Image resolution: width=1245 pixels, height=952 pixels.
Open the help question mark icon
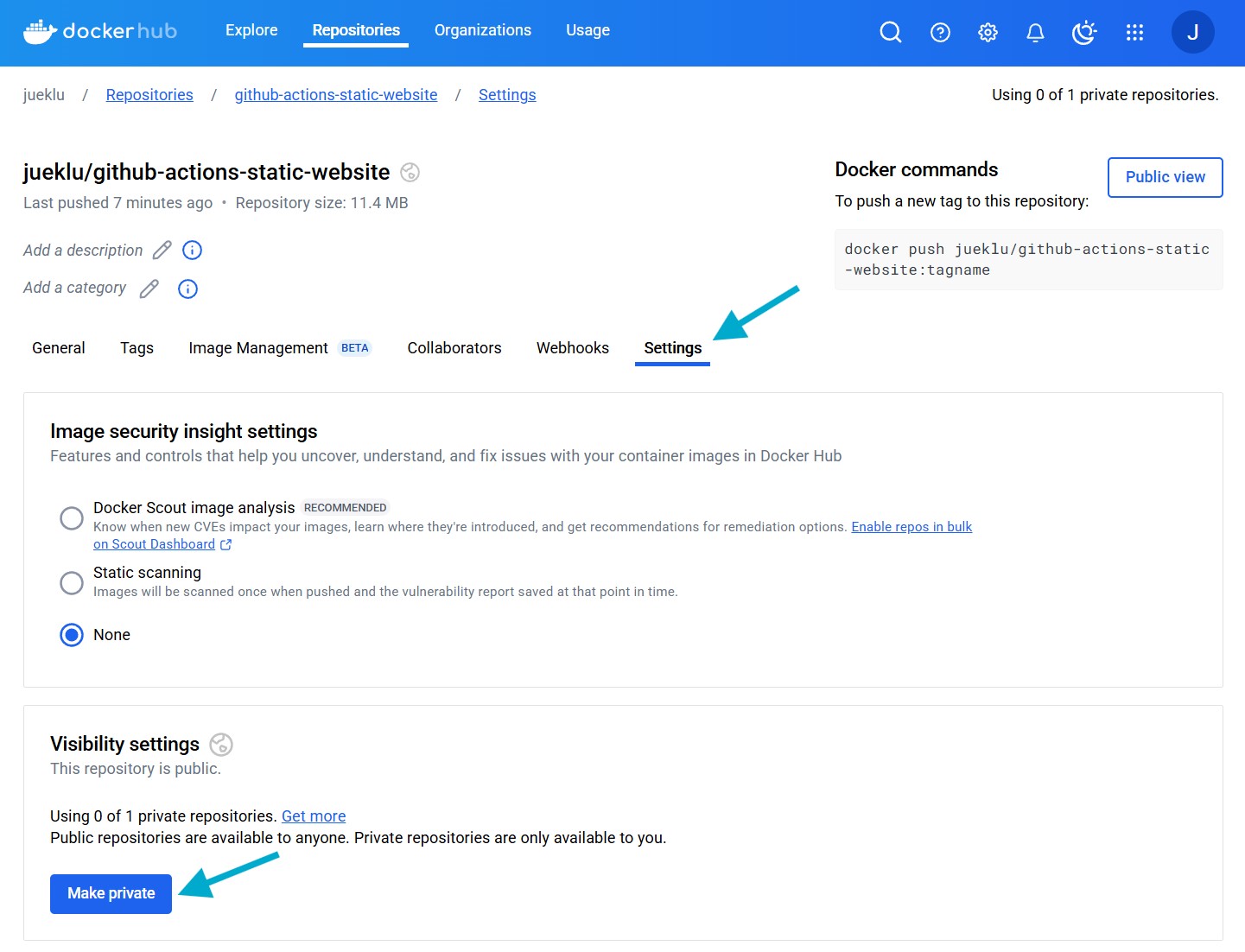click(x=940, y=32)
